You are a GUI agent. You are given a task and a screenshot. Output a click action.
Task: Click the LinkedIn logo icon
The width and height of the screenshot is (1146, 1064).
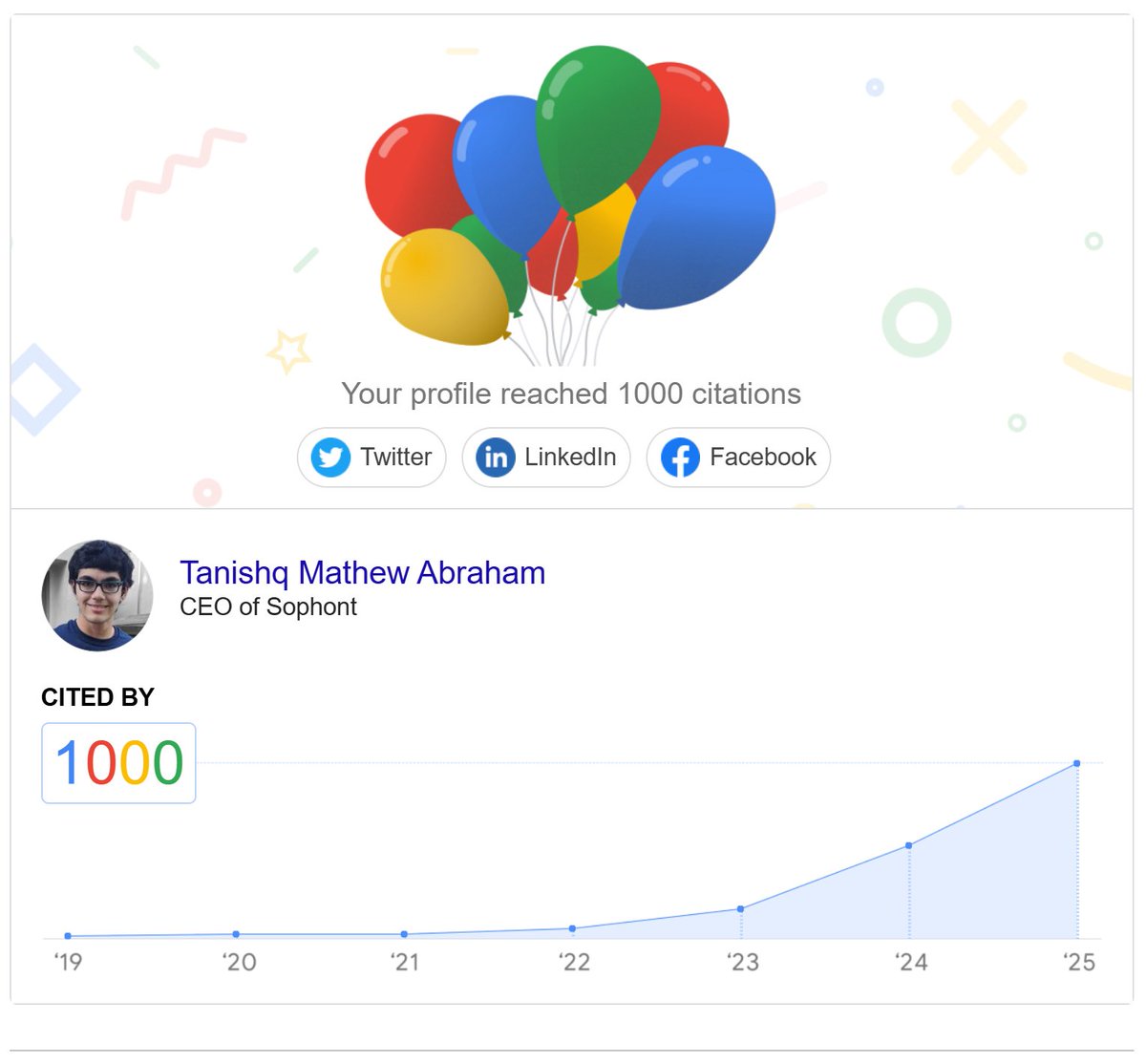(x=495, y=458)
